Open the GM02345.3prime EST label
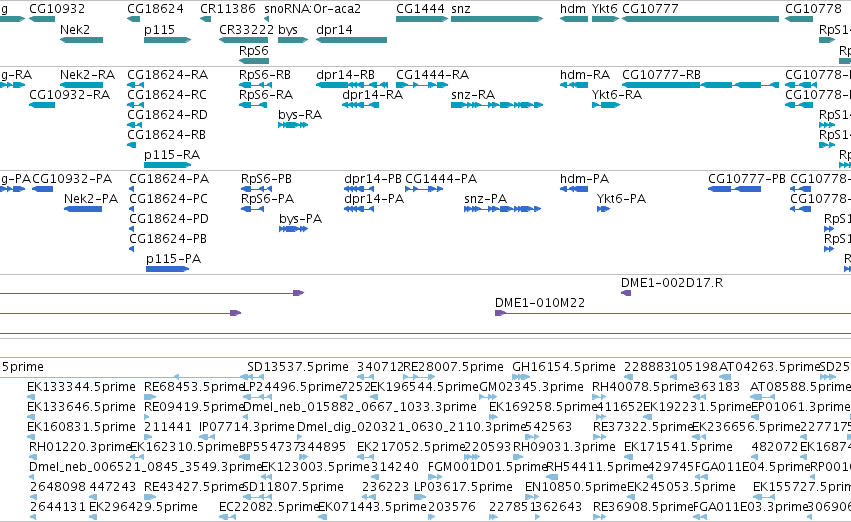The width and height of the screenshot is (851, 522). point(531,387)
